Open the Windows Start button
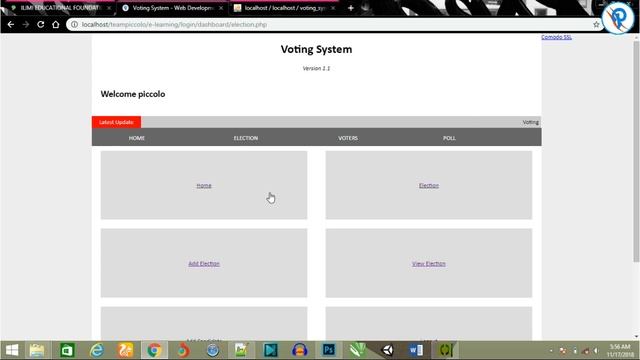 coord(12,350)
